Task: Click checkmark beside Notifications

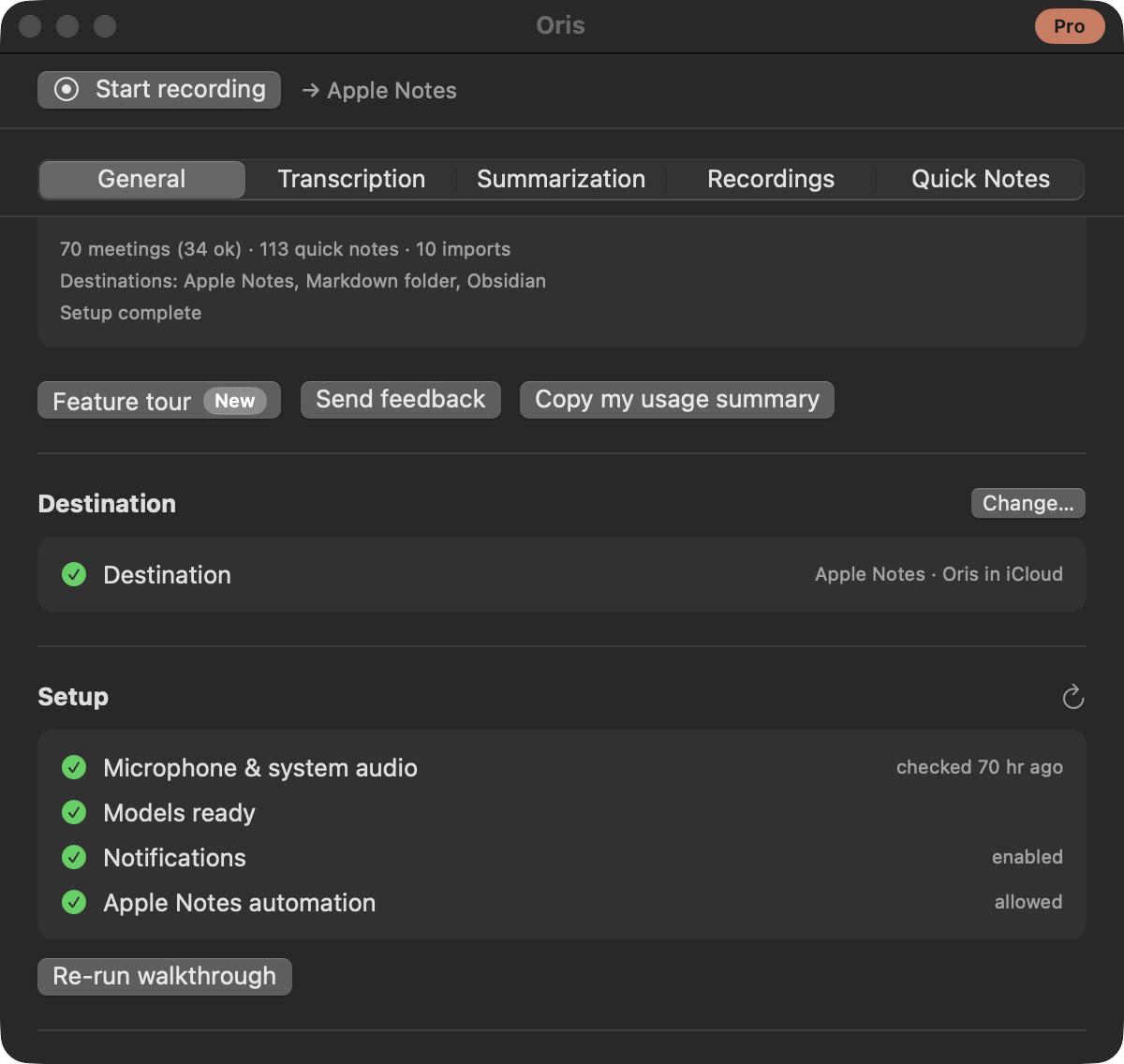Action: [74, 857]
